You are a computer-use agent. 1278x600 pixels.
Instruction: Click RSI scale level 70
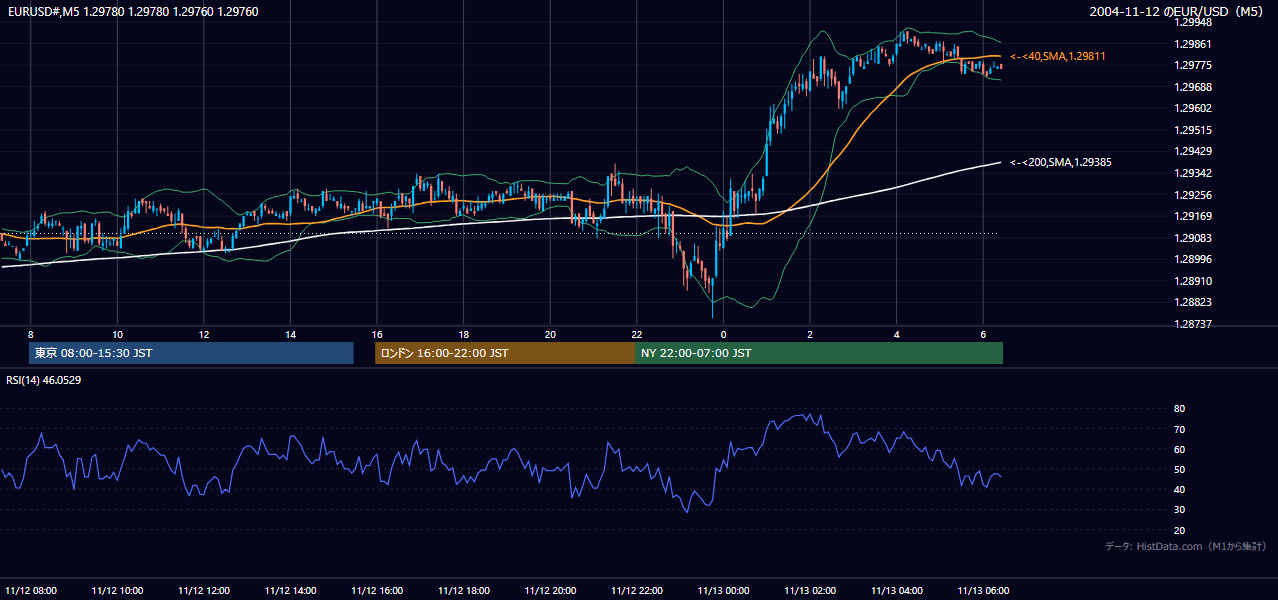pyautogui.click(x=1179, y=429)
